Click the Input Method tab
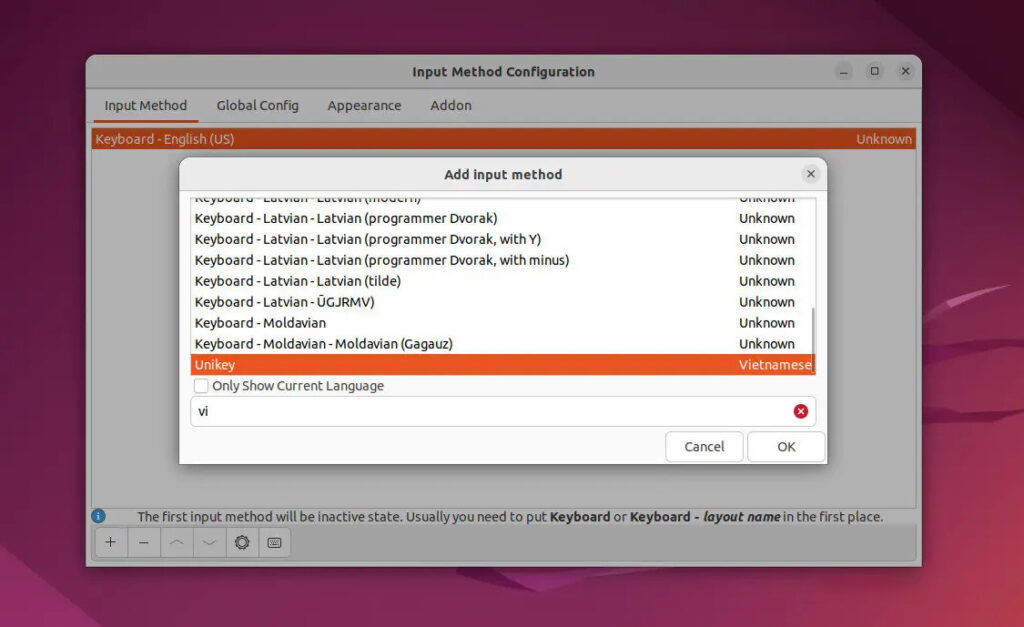The height and width of the screenshot is (627, 1024). point(145,105)
